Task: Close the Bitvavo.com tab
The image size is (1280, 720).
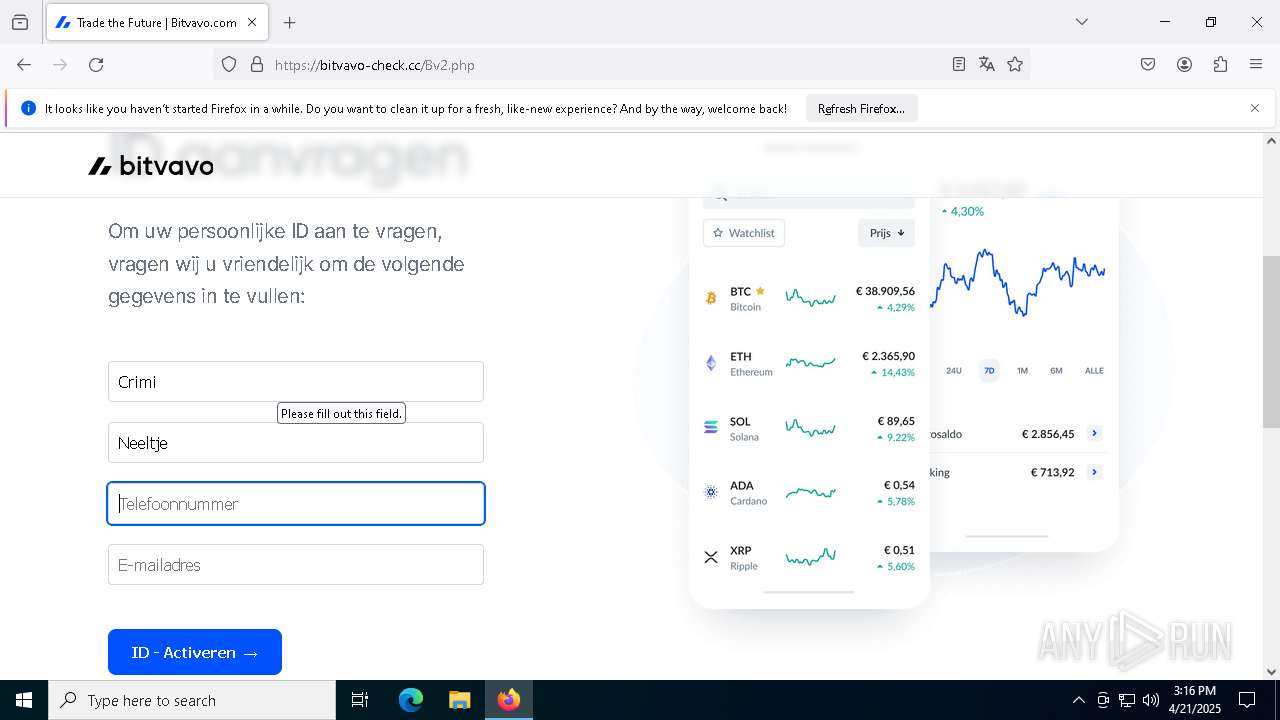Action: pos(252,22)
